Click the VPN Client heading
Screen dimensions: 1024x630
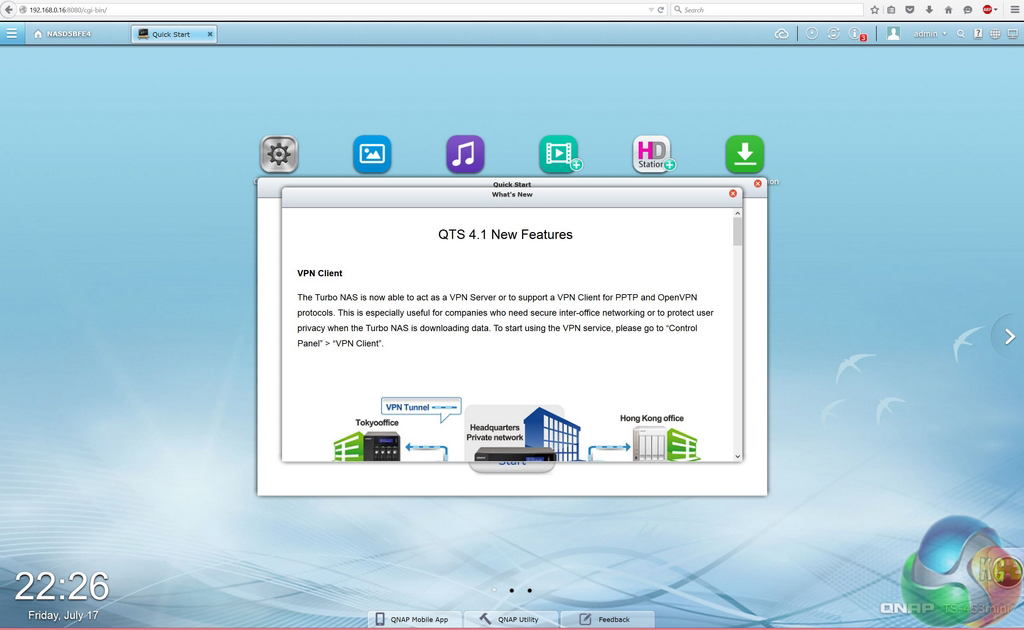319,273
